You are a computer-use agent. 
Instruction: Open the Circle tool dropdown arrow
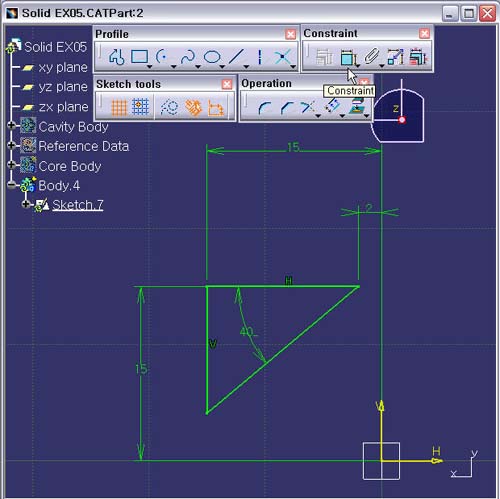[173, 67]
